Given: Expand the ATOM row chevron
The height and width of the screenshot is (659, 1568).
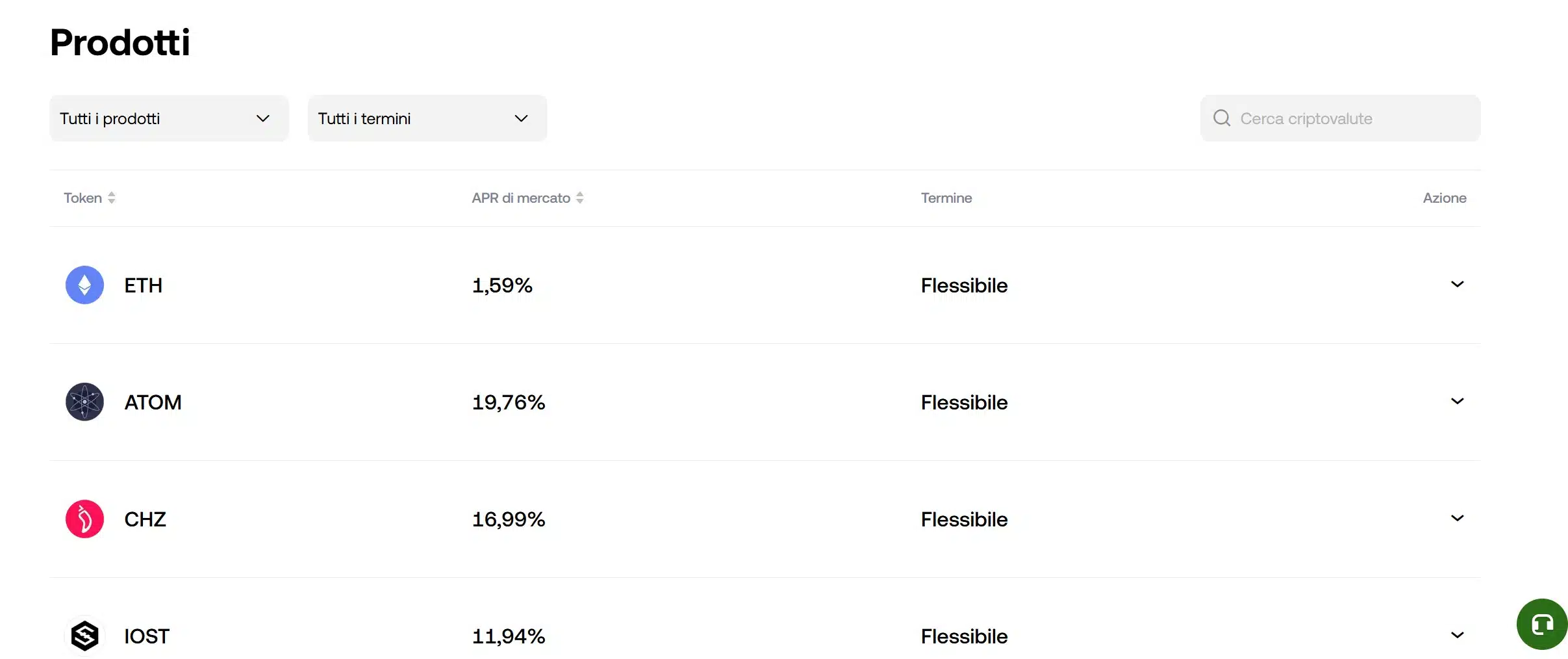Looking at the screenshot, I should tap(1458, 401).
